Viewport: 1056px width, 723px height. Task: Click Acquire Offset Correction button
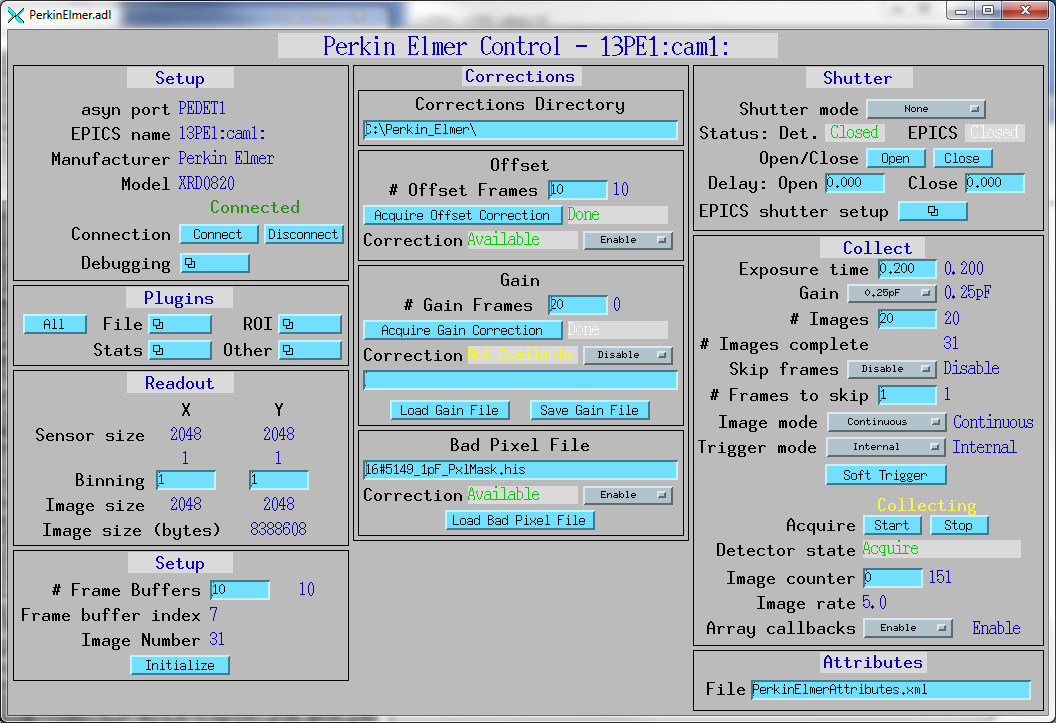click(463, 215)
